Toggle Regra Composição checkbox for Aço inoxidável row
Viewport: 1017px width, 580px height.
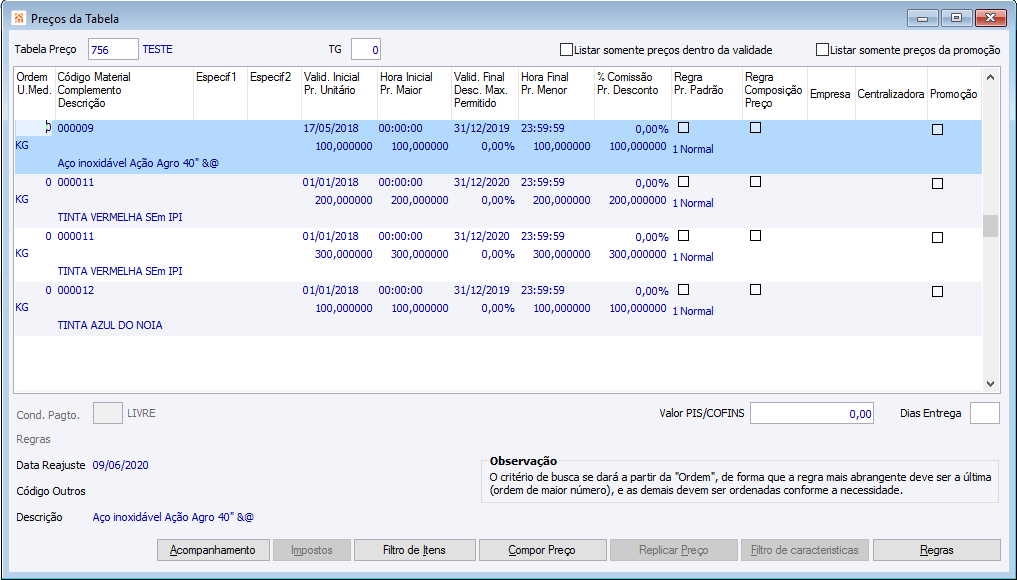[755, 128]
